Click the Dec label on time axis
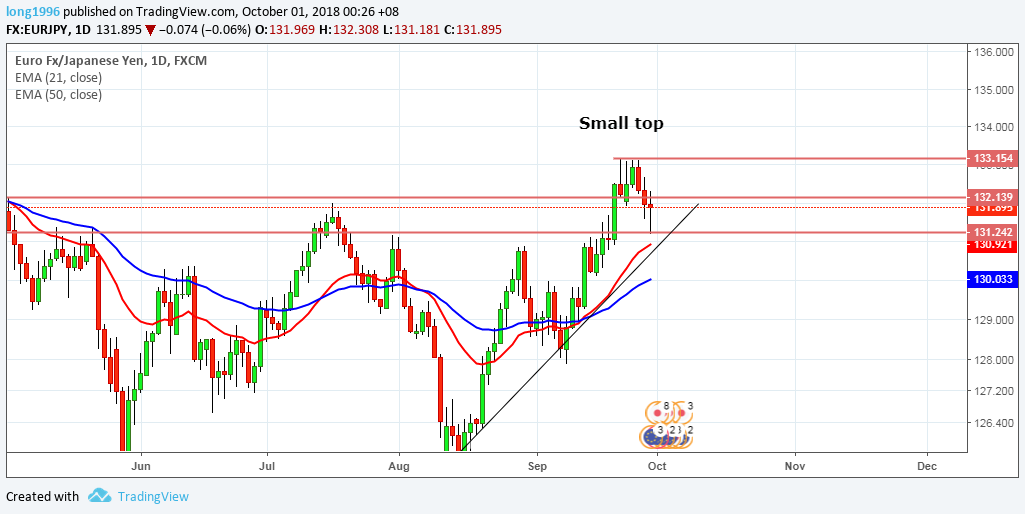 coord(927,466)
